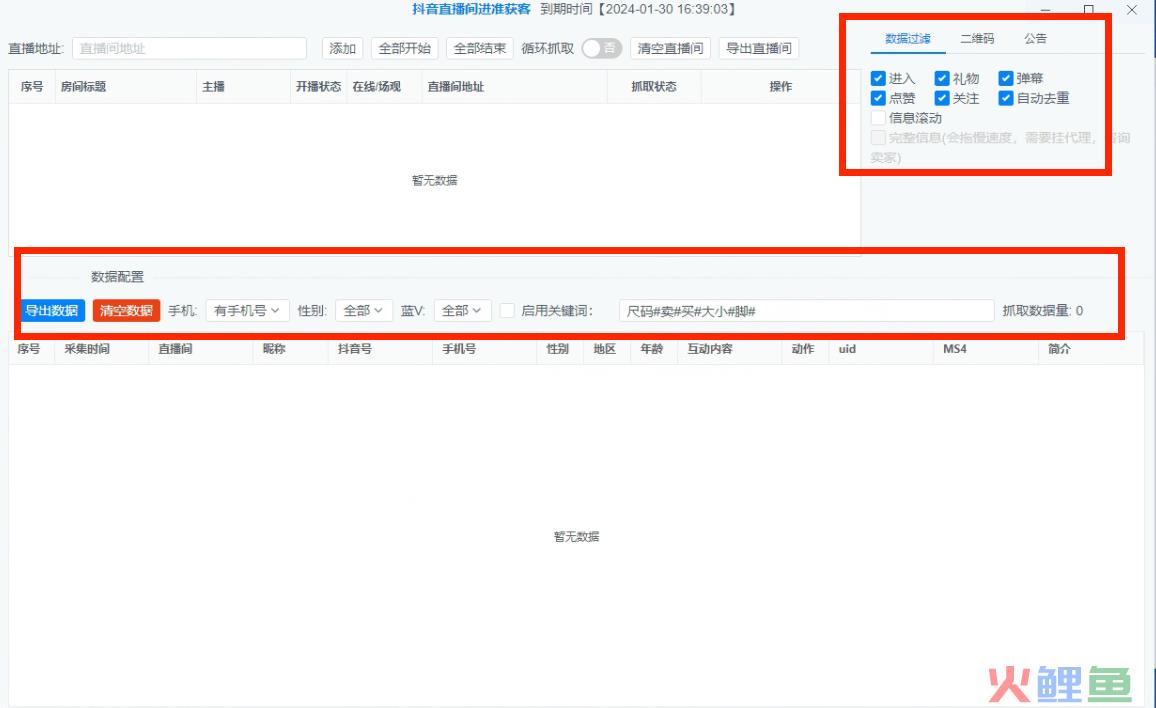Click the 抓取数据量: 0 counter
This screenshot has width=1156, height=708.
point(1042,310)
